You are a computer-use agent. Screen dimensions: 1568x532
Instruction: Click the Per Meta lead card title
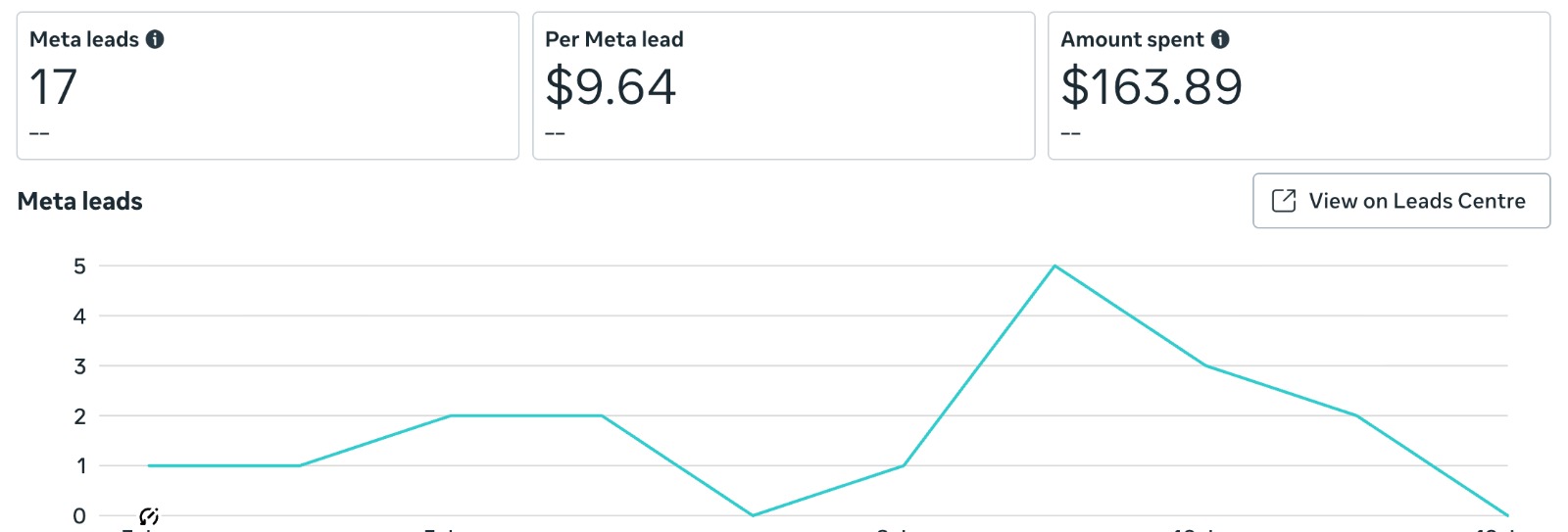tap(614, 39)
